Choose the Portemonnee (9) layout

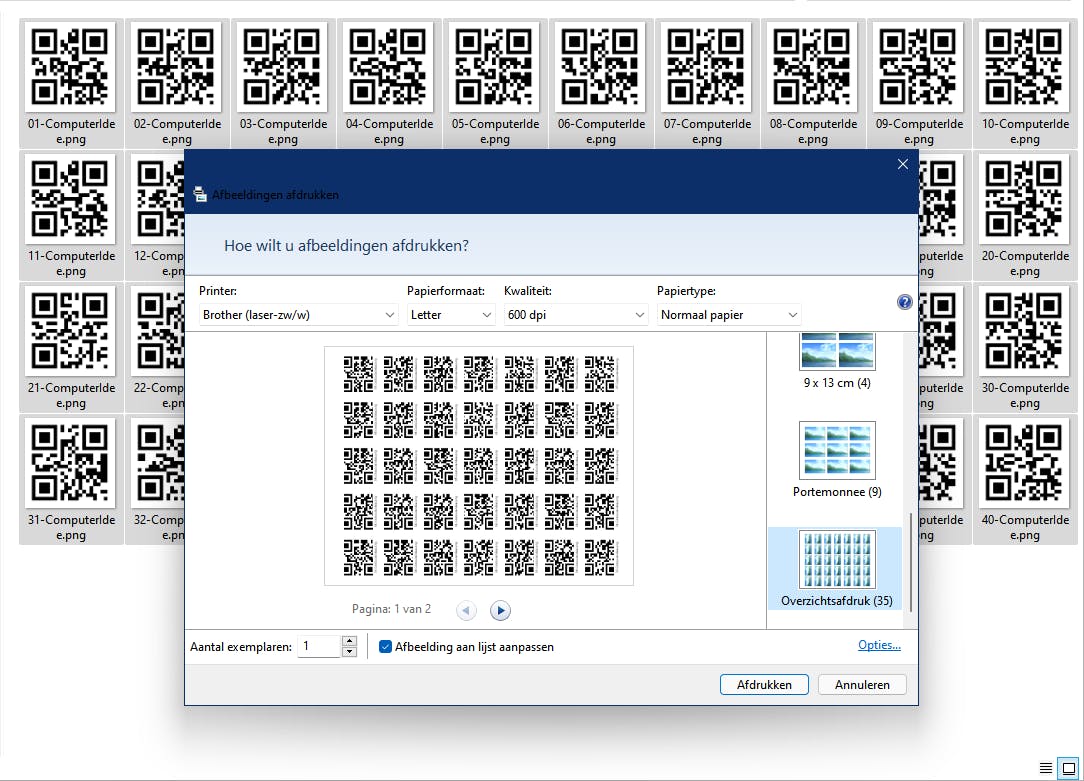837,458
